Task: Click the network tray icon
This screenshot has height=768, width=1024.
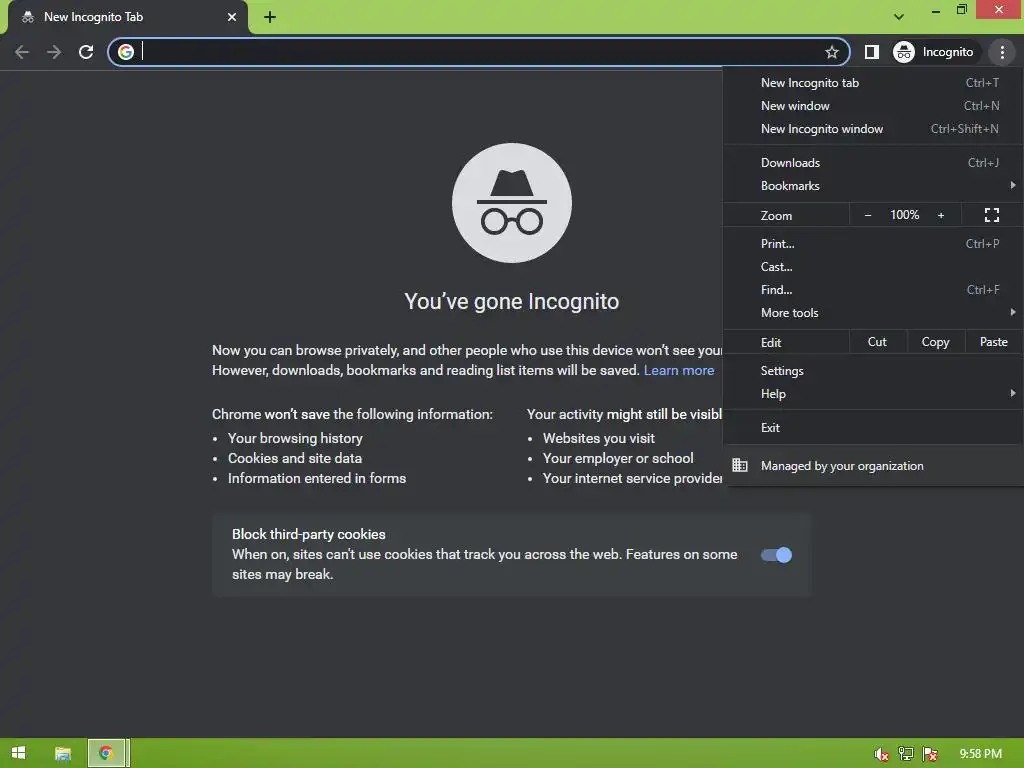Action: [x=906, y=754]
